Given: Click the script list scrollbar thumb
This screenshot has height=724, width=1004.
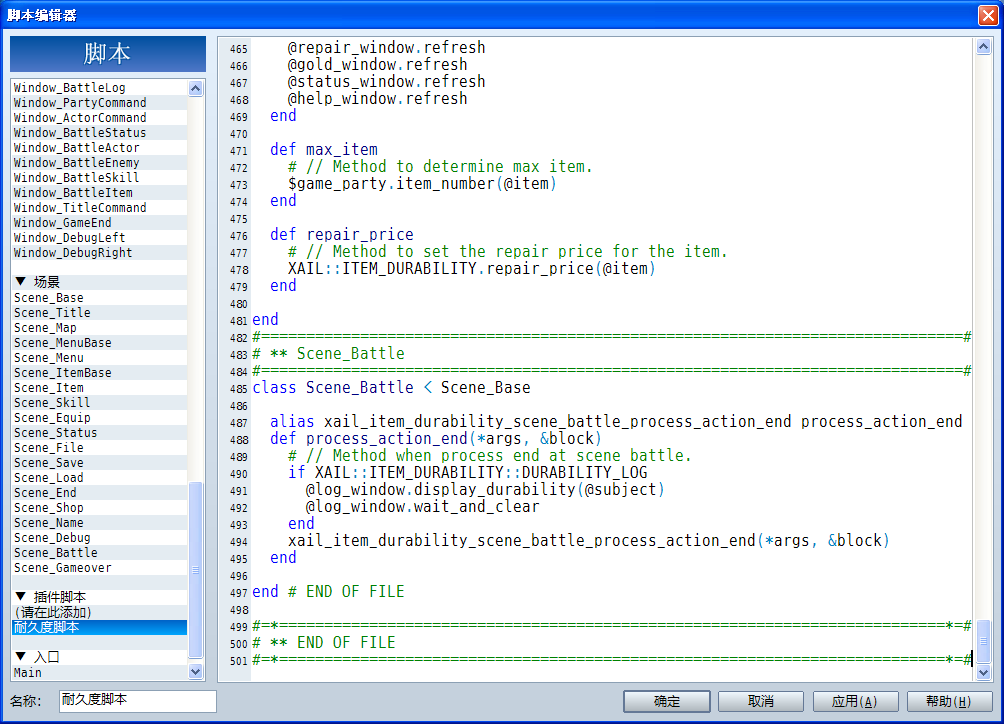Looking at the screenshot, I should tap(196, 570).
